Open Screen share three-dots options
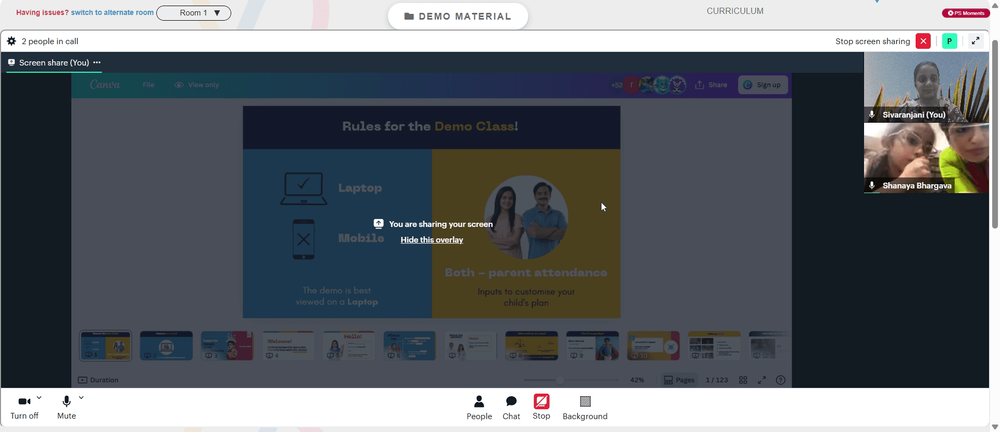This screenshot has width=1000, height=432. pyautogui.click(x=97, y=63)
